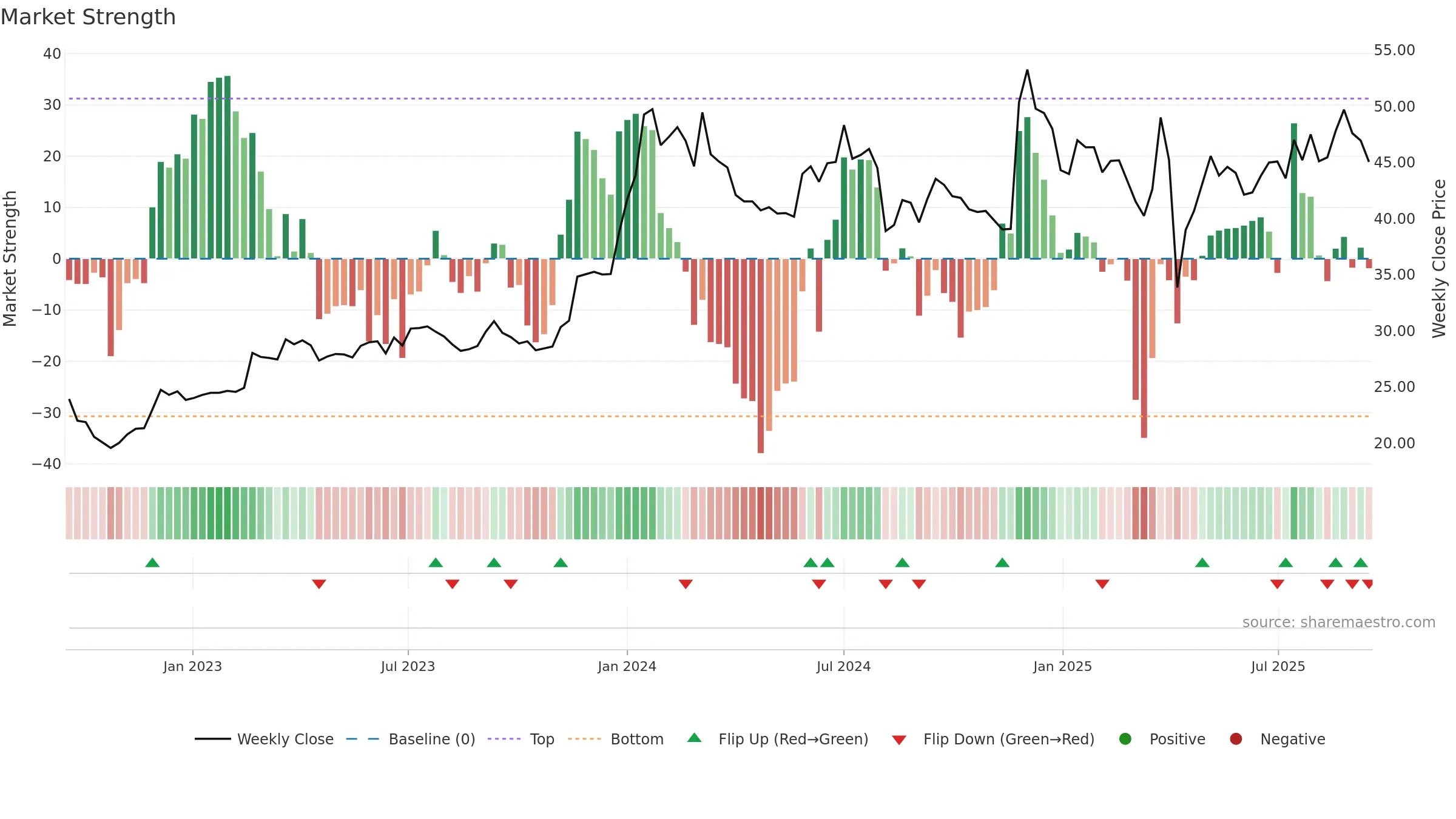
Task: Click the 55.00 price axis tick
Action: click(1394, 50)
